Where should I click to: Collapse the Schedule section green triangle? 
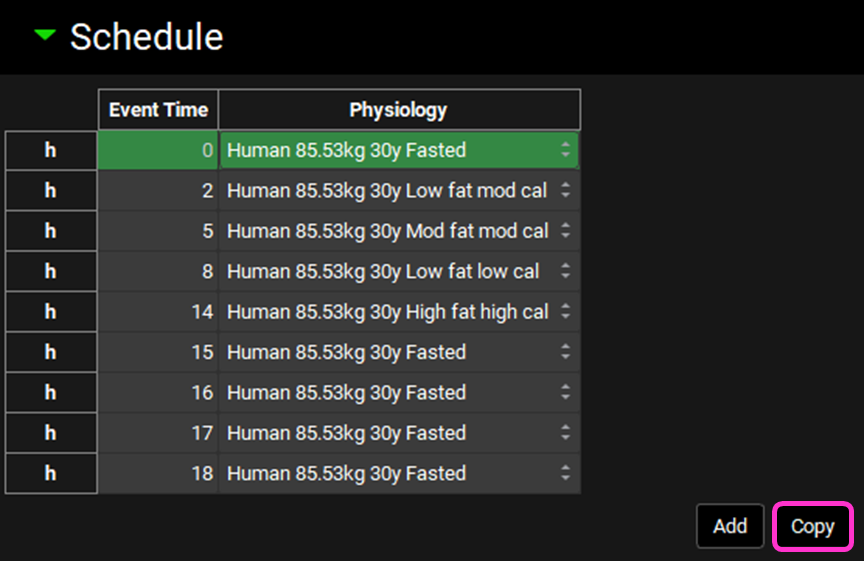pos(44,36)
